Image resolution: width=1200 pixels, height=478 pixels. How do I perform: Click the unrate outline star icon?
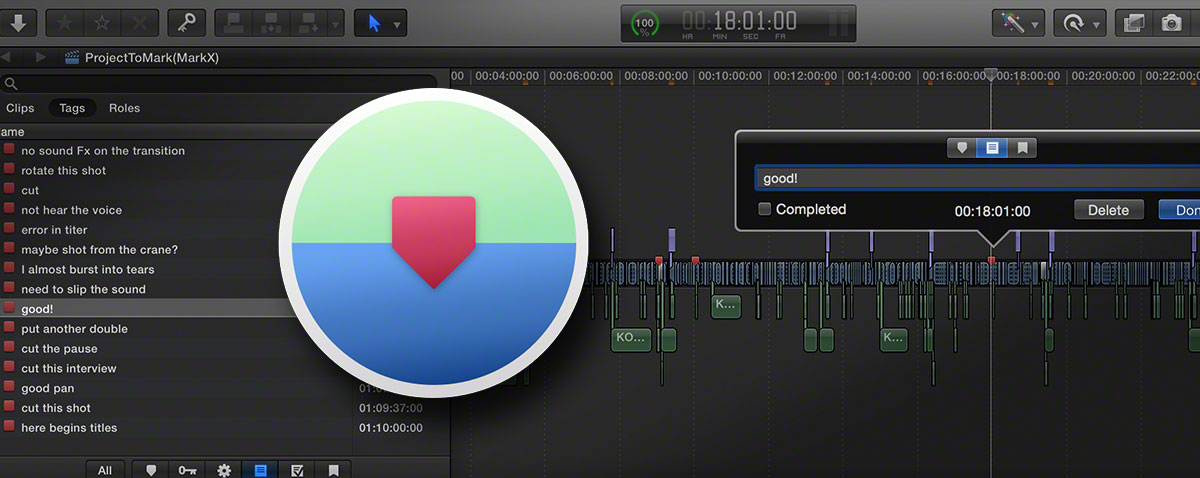(x=104, y=22)
